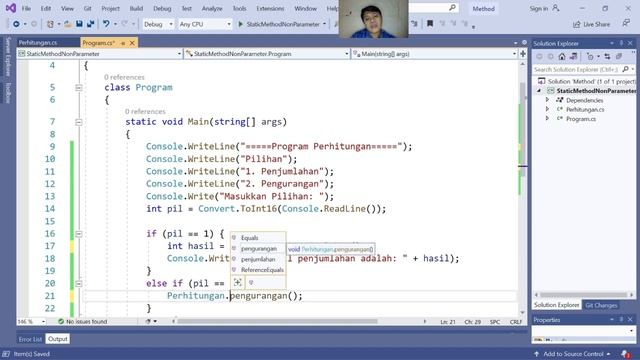The width and height of the screenshot is (640, 360).
Task: Click the editor tab settings gear icon
Action: pos(524,42)
